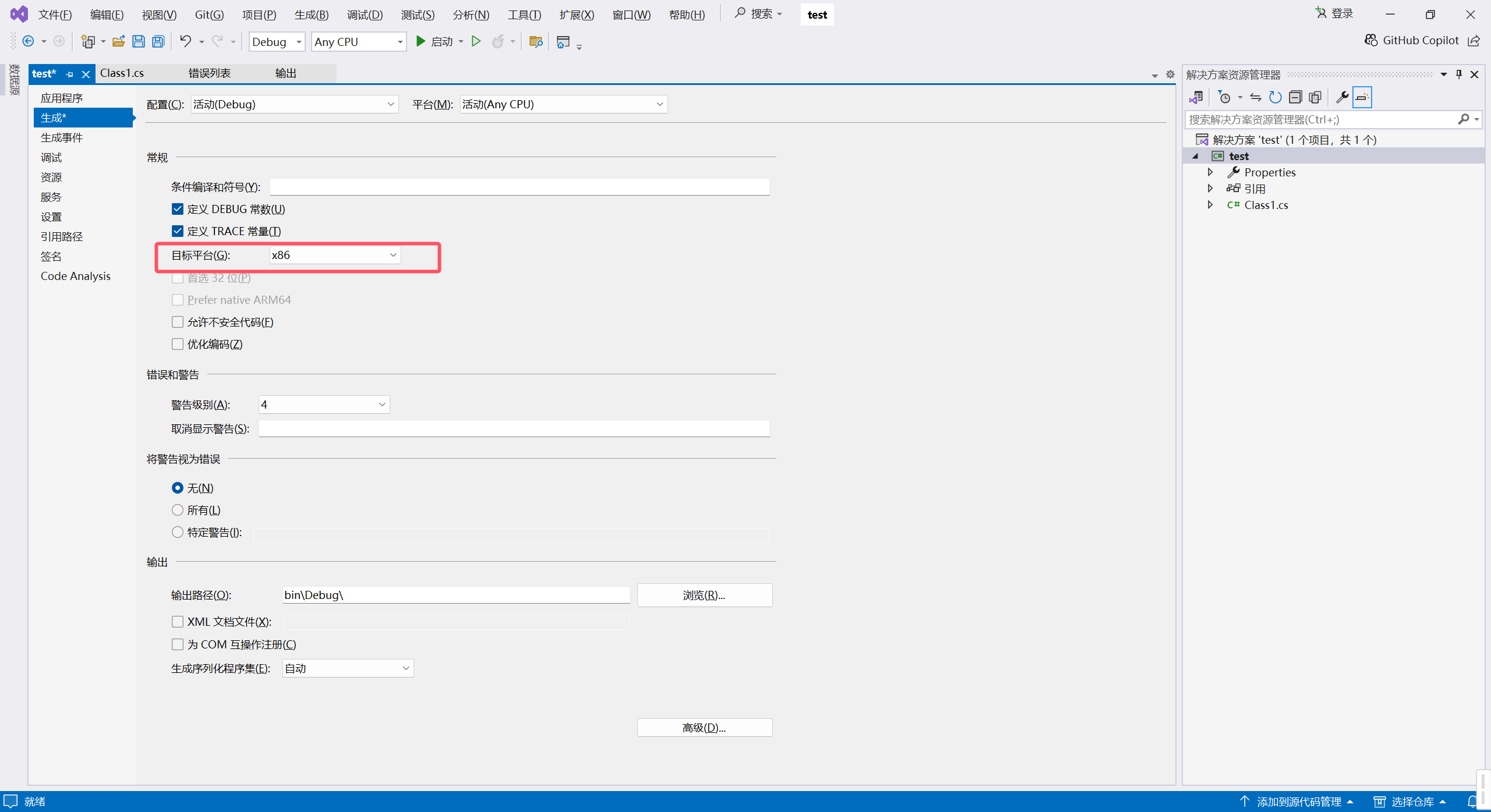This screenshot has width=1491, height=812.
Task: Click the Save All toolbar icon
Action: point(158,41)
